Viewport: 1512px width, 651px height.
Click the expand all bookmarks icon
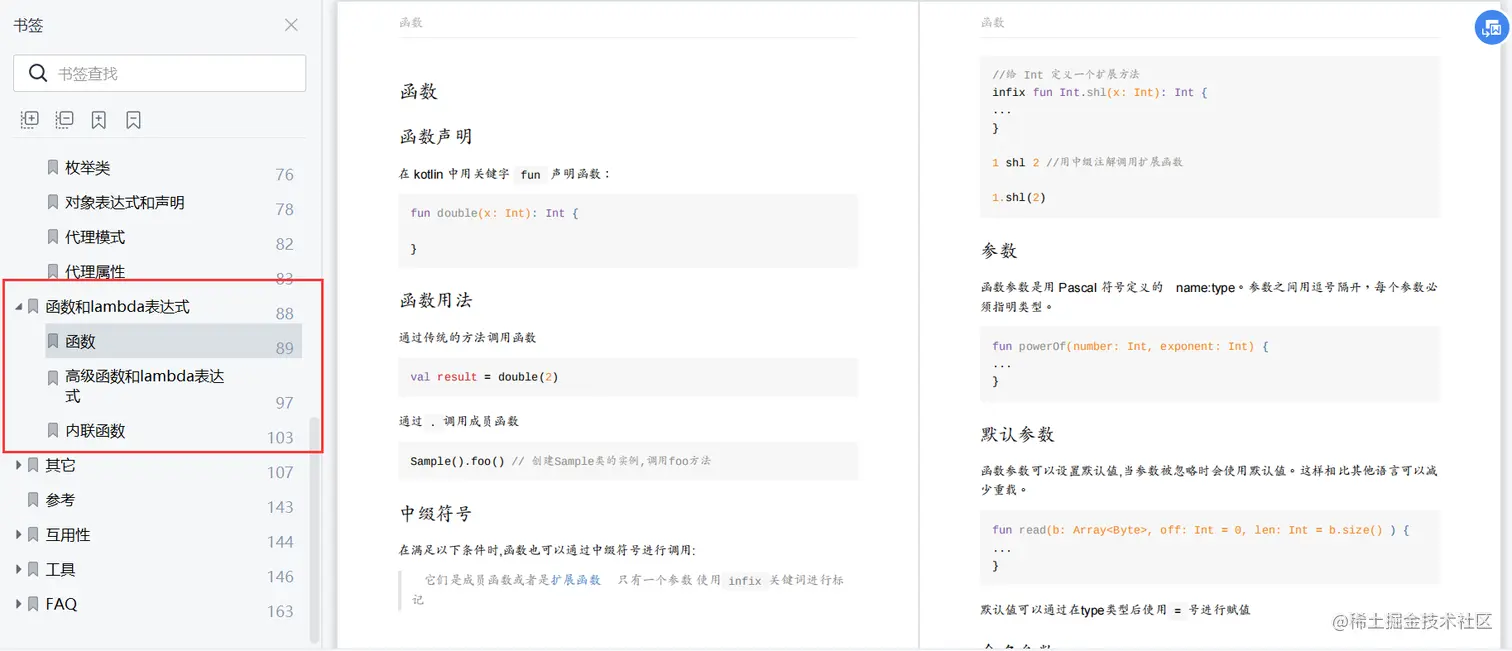(29, 119)
